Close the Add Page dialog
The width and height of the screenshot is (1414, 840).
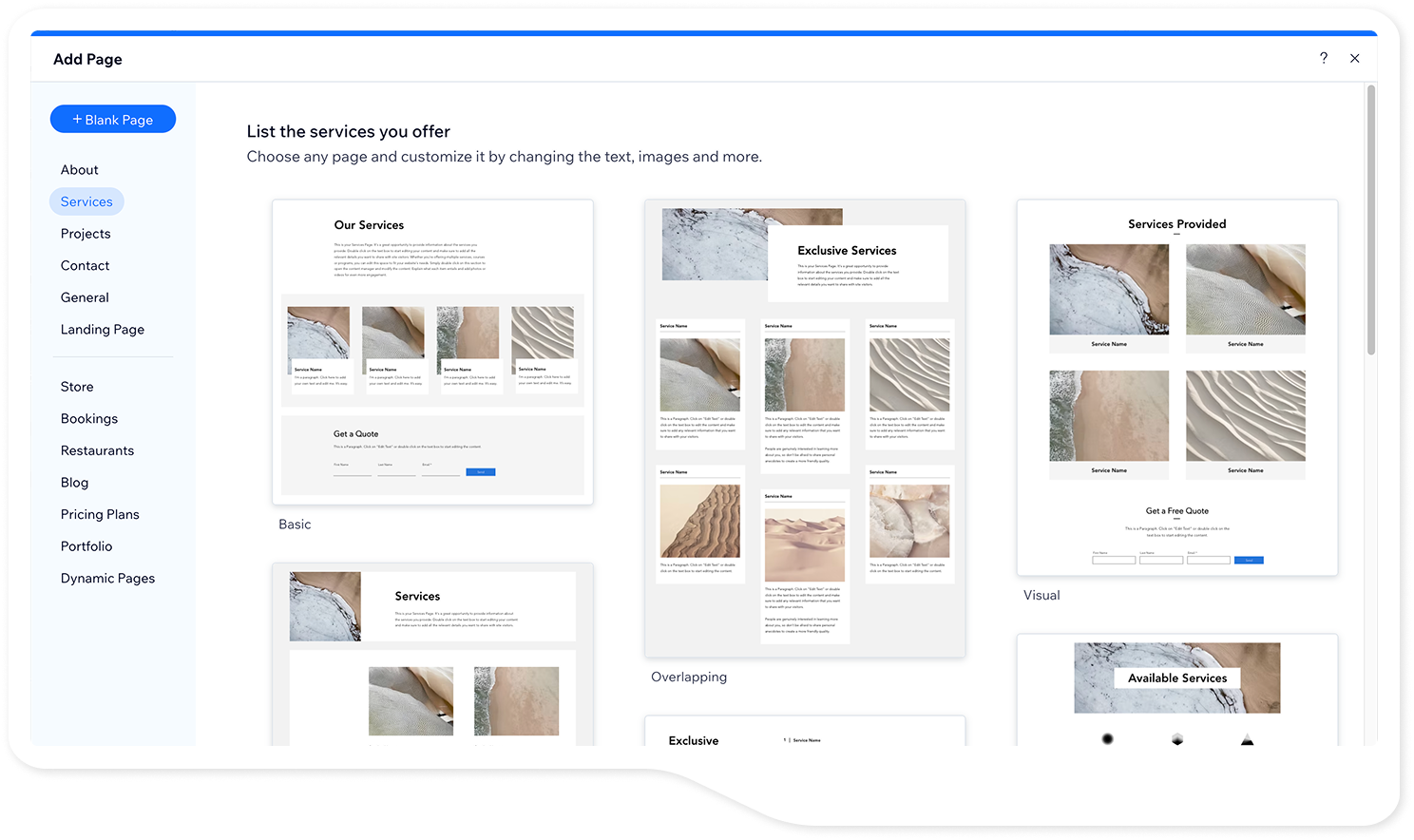click(1355, 58)
